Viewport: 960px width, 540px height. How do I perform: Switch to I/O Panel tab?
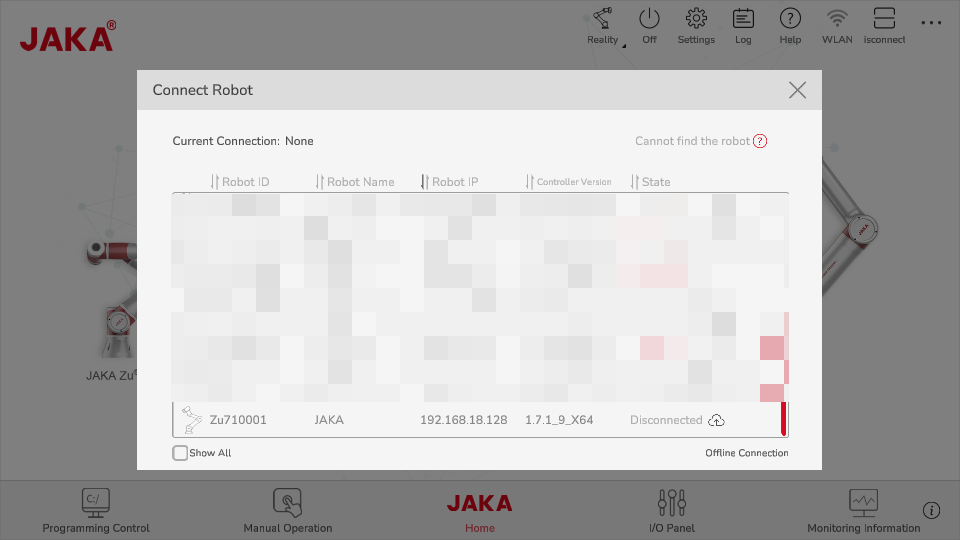pos(672,510)
